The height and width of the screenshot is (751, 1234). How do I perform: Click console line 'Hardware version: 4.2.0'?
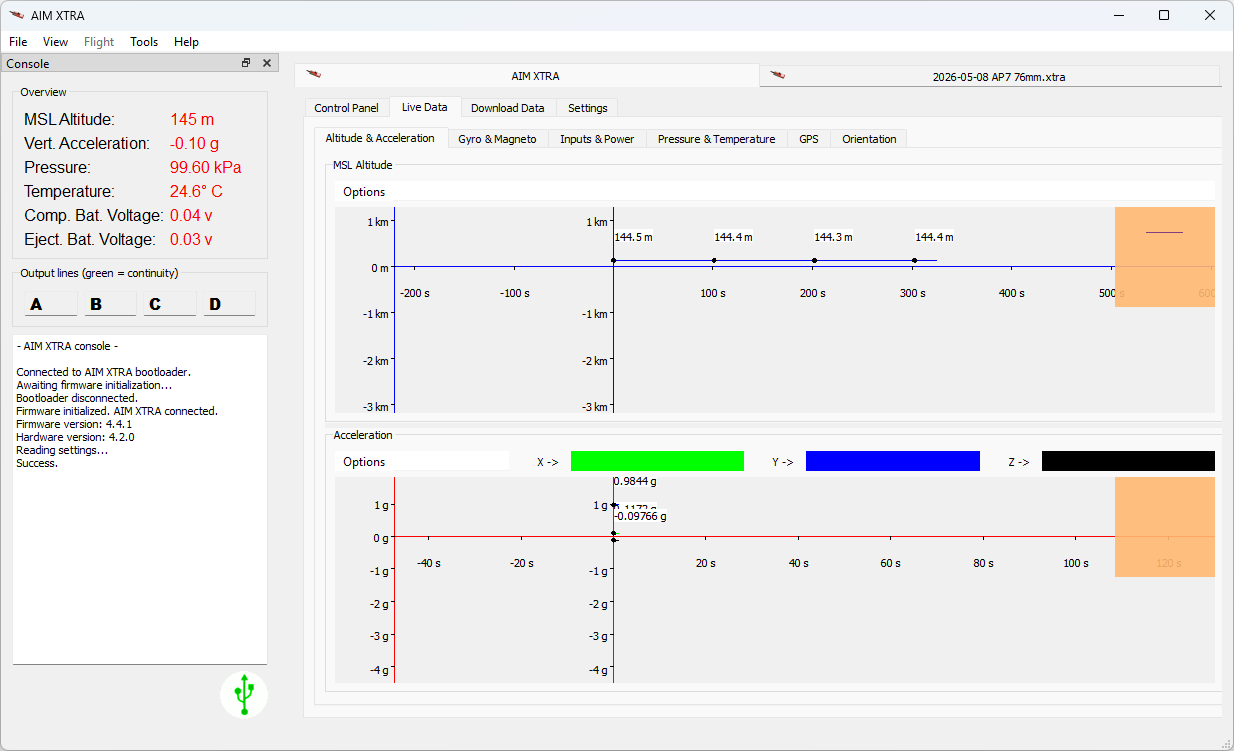tap(75, 437)
